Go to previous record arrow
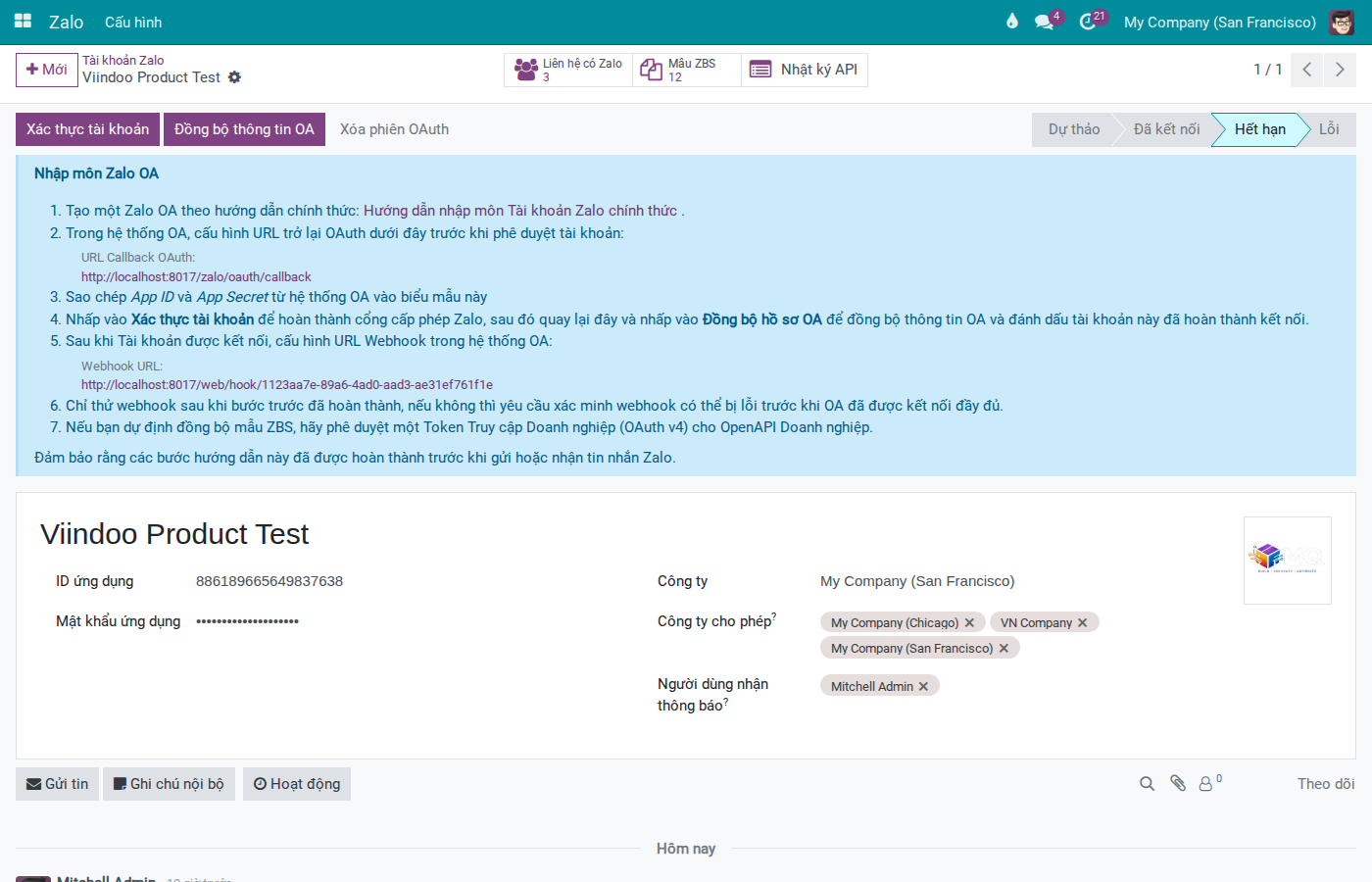Viewport: 1372px width, 882px height. [x=1306, y=70]
